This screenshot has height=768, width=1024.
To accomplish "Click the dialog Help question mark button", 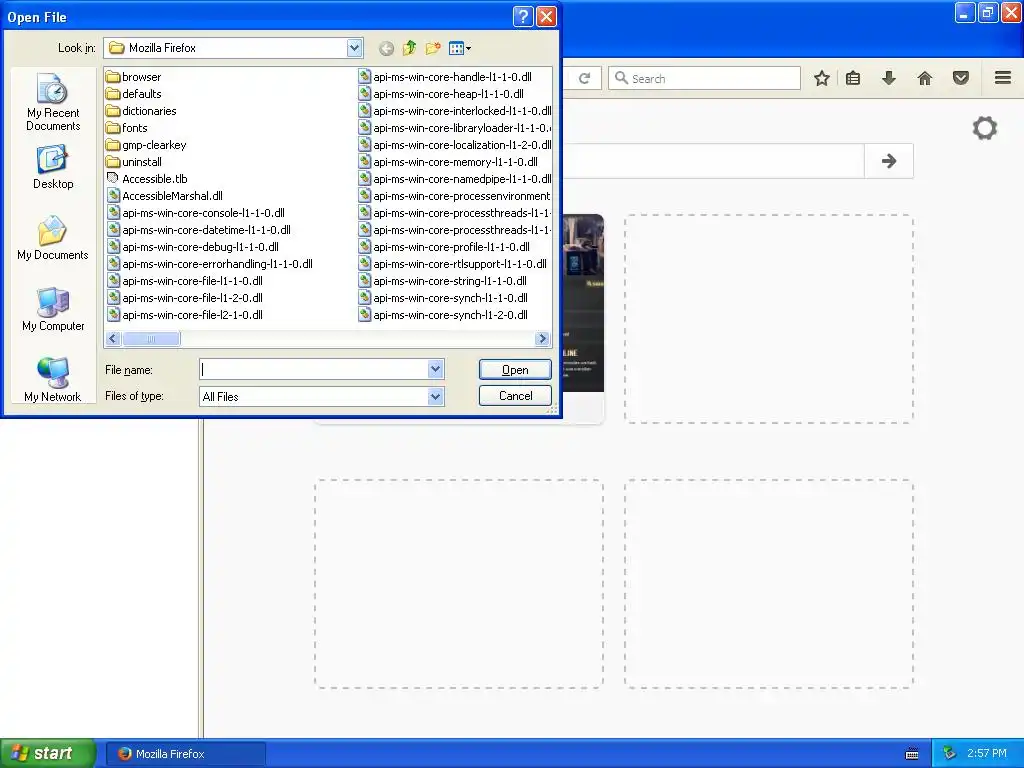I will coord(523,16).
